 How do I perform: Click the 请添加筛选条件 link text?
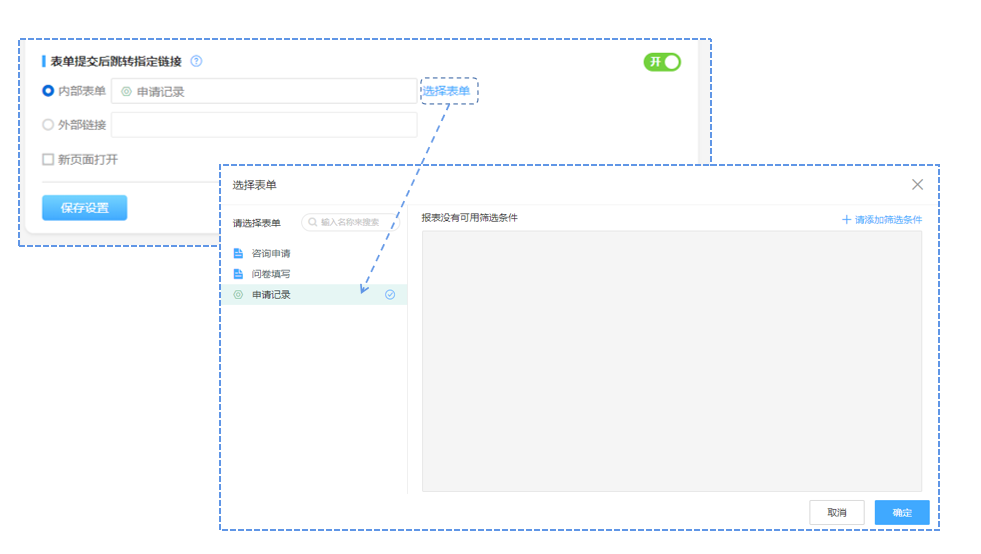(x=888, y=219)
